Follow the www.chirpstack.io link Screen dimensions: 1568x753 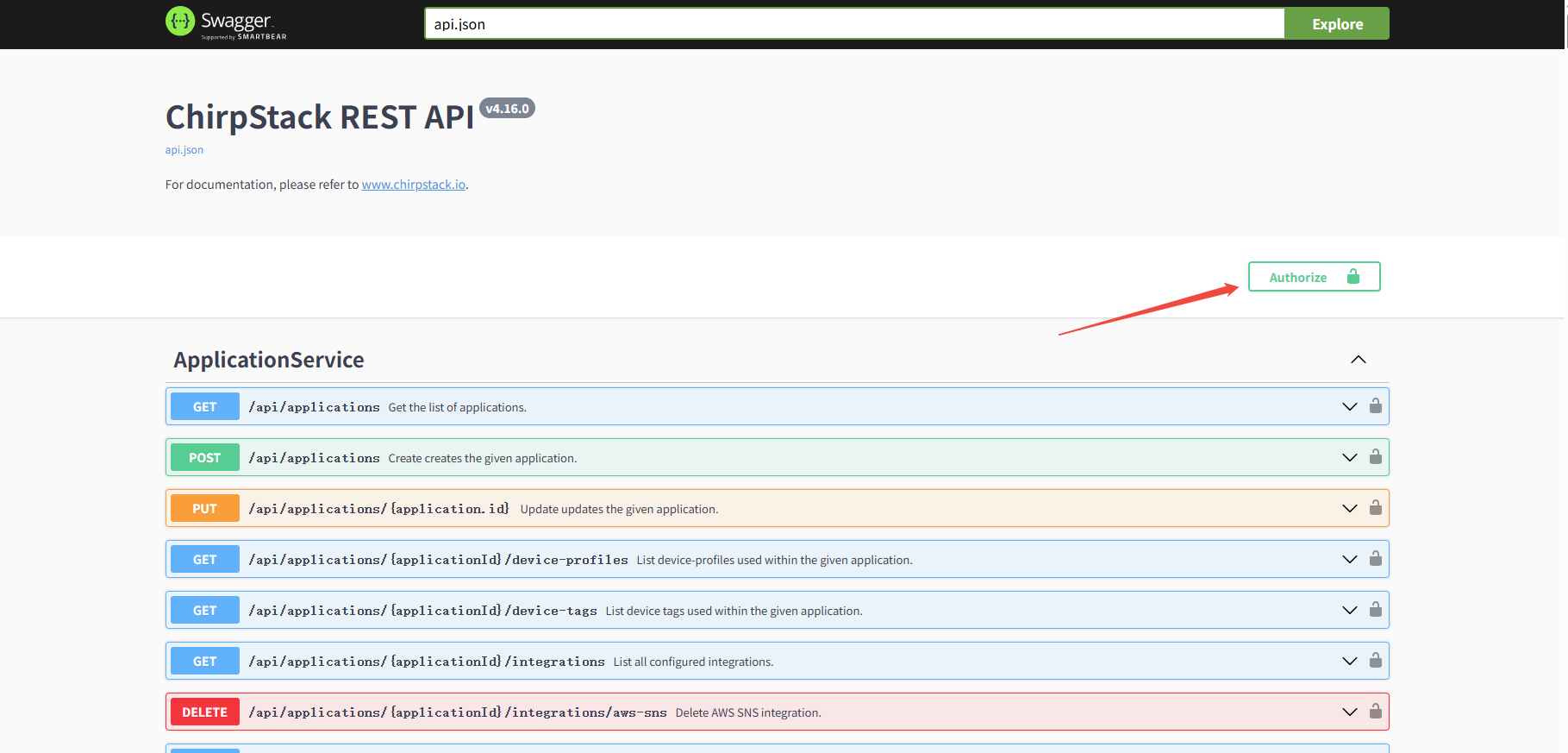tap(413, 185)
